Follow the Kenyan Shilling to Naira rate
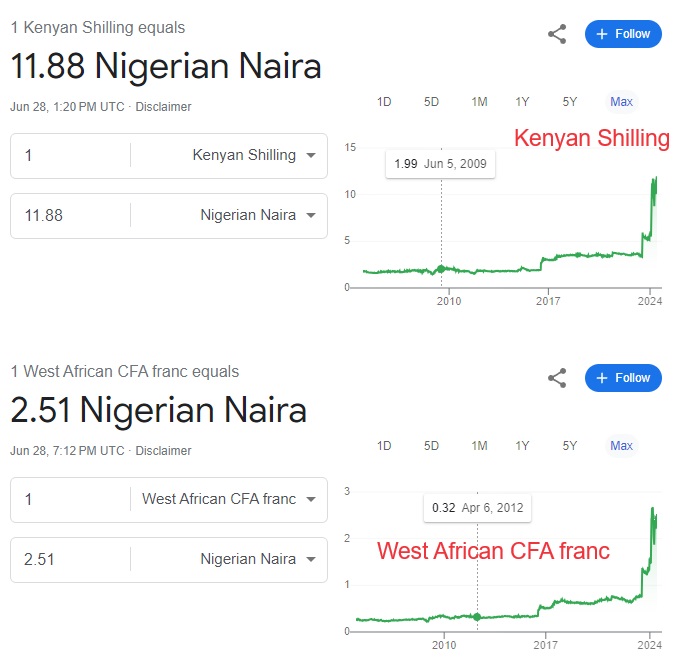Image resolution: width=689 pixels, height=659 pixels. pos(623,34)
